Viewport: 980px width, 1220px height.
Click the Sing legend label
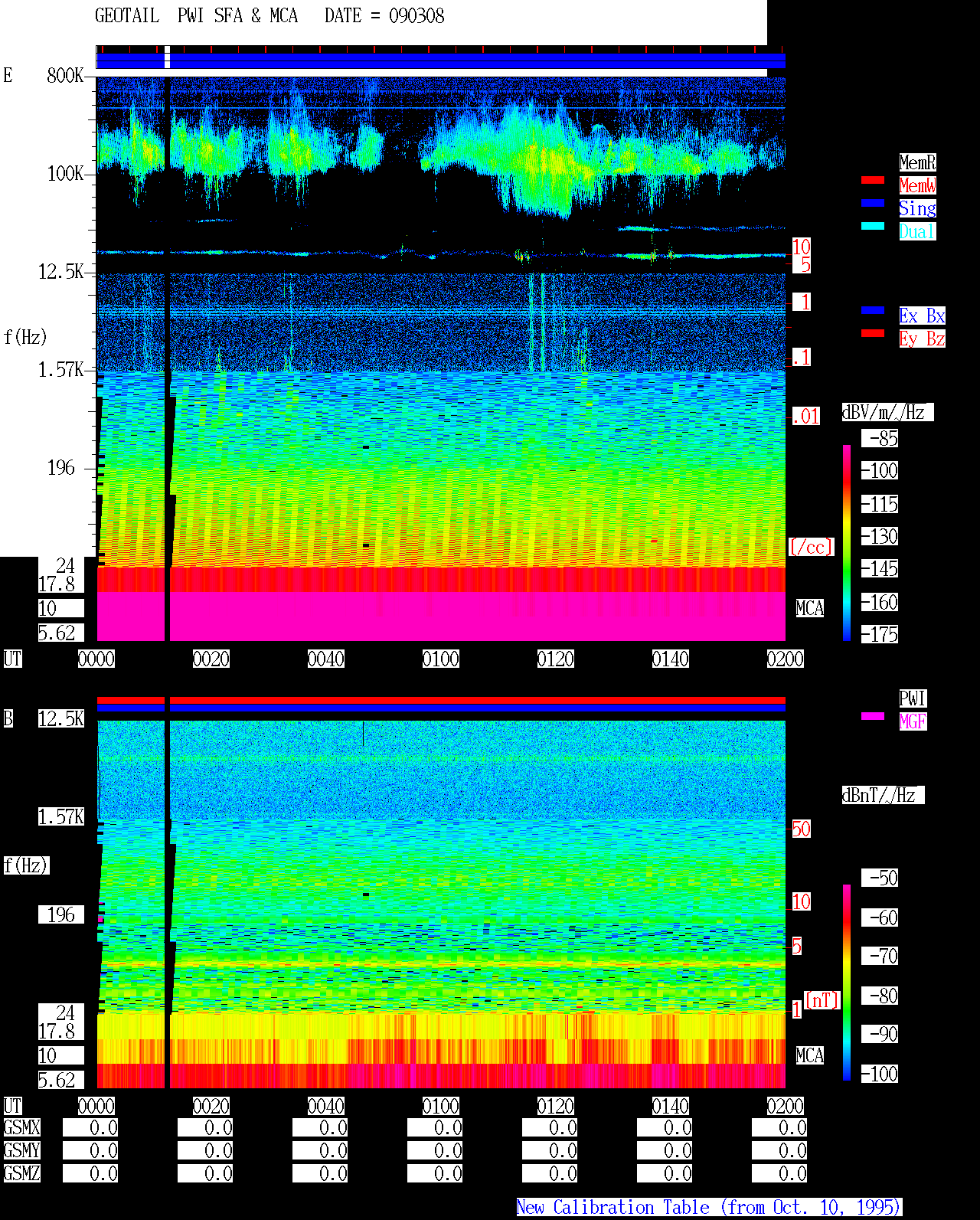917,208
